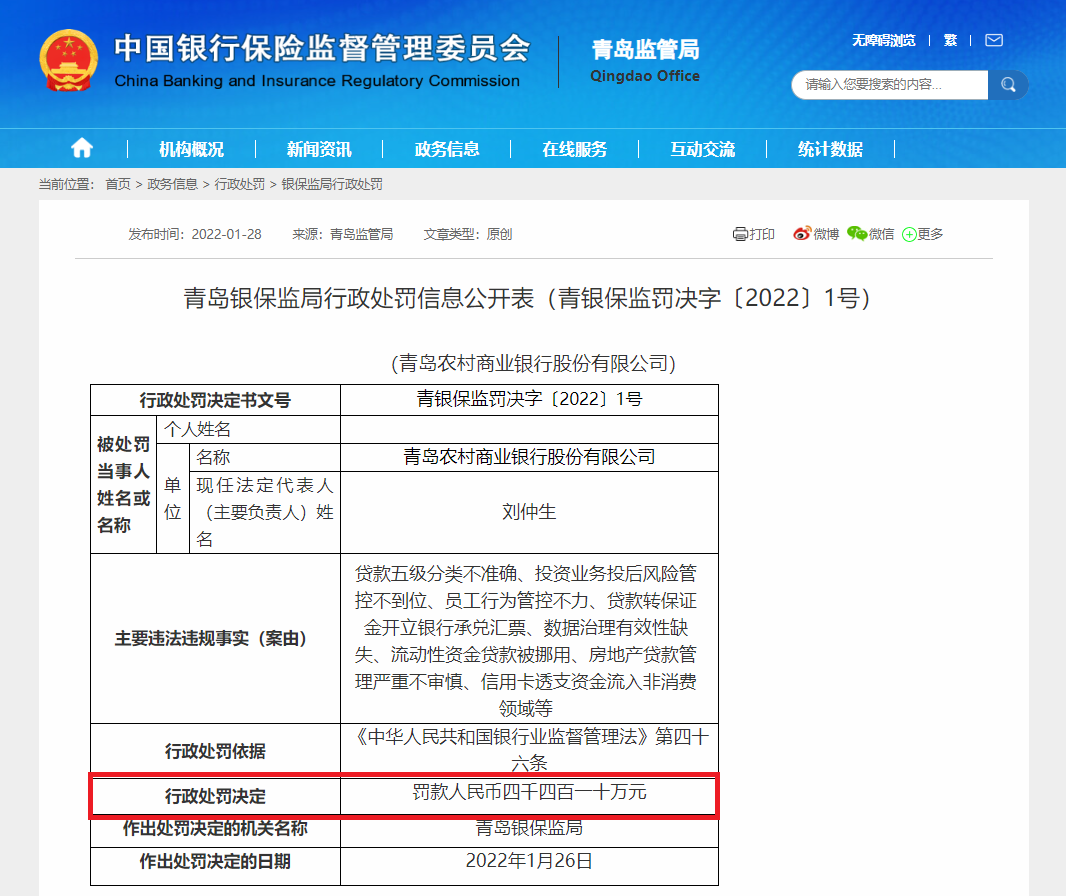Screen dimensions: 1066x896
Task: Click header cell 行政处罚依据
Action: coord(215,751)
